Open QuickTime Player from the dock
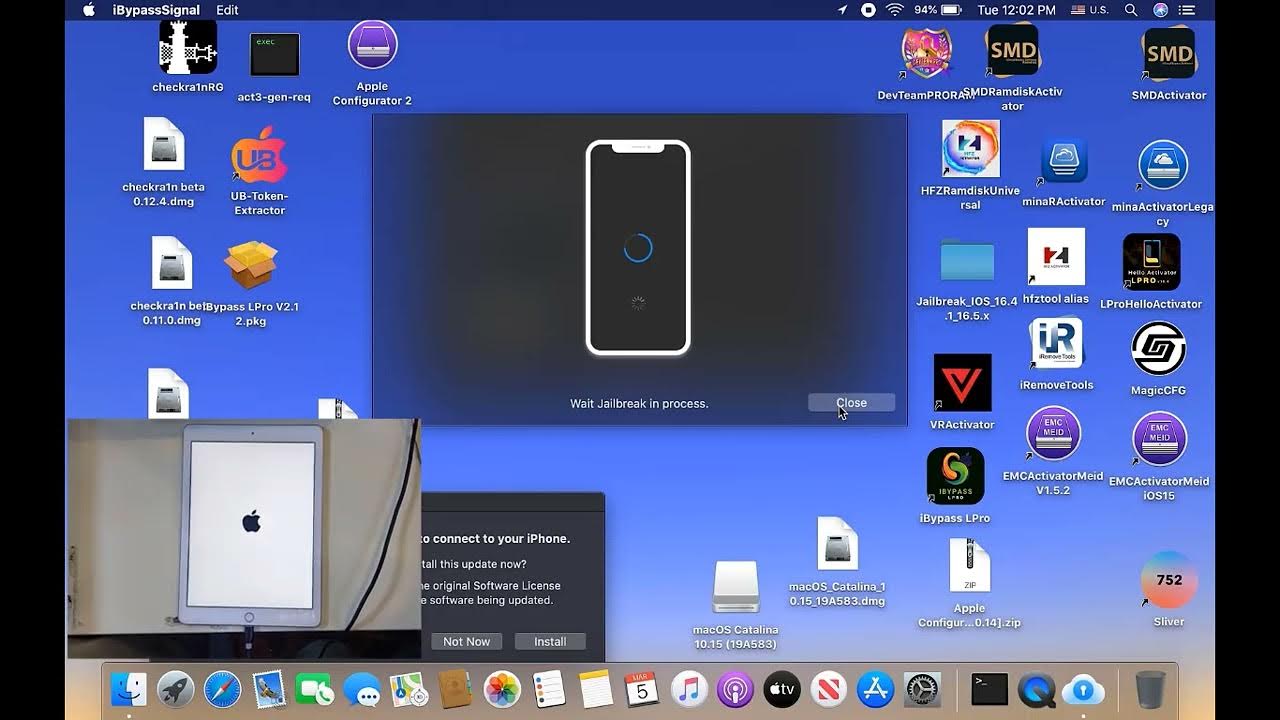This screenshot has width=1280, height=720. pyautogui.click(x=1037, y=690)
